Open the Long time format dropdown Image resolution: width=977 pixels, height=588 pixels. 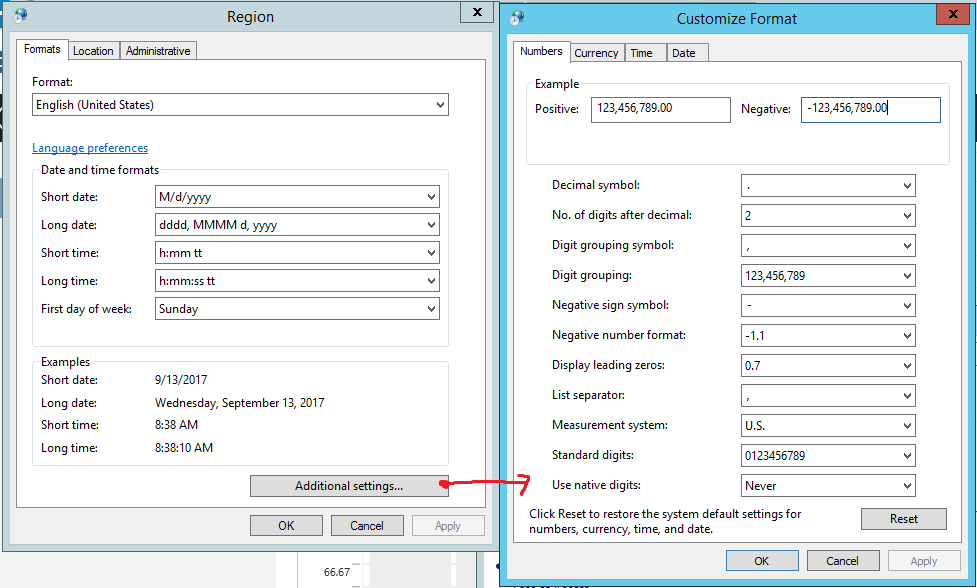point(297,281)
